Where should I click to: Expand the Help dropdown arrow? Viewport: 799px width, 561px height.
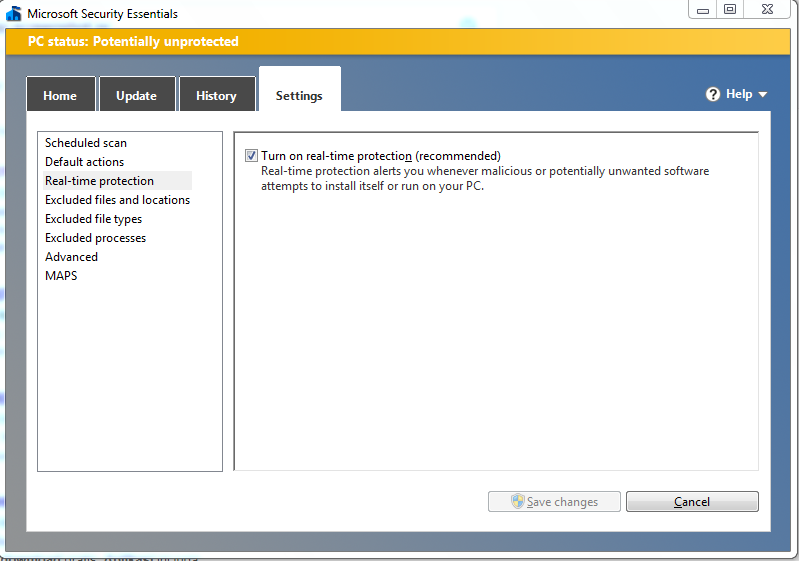coord(762,94)
